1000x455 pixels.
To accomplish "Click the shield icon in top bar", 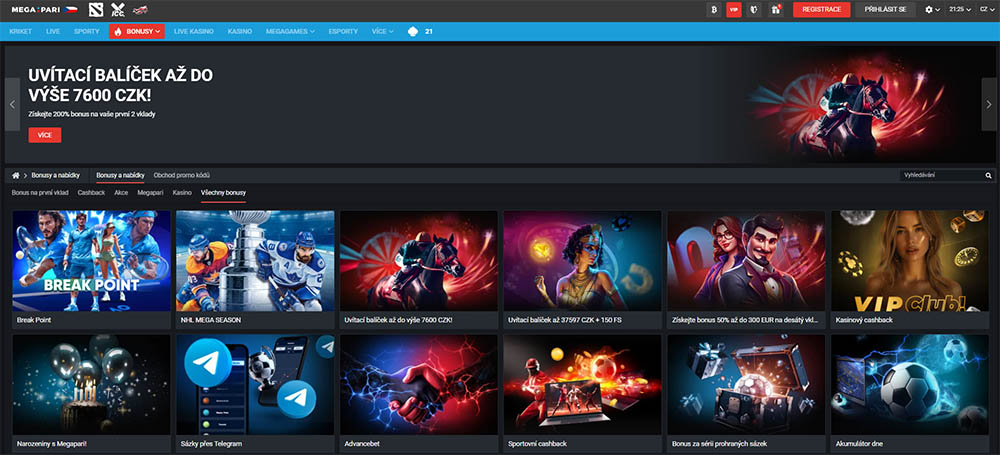I will 754,9.
